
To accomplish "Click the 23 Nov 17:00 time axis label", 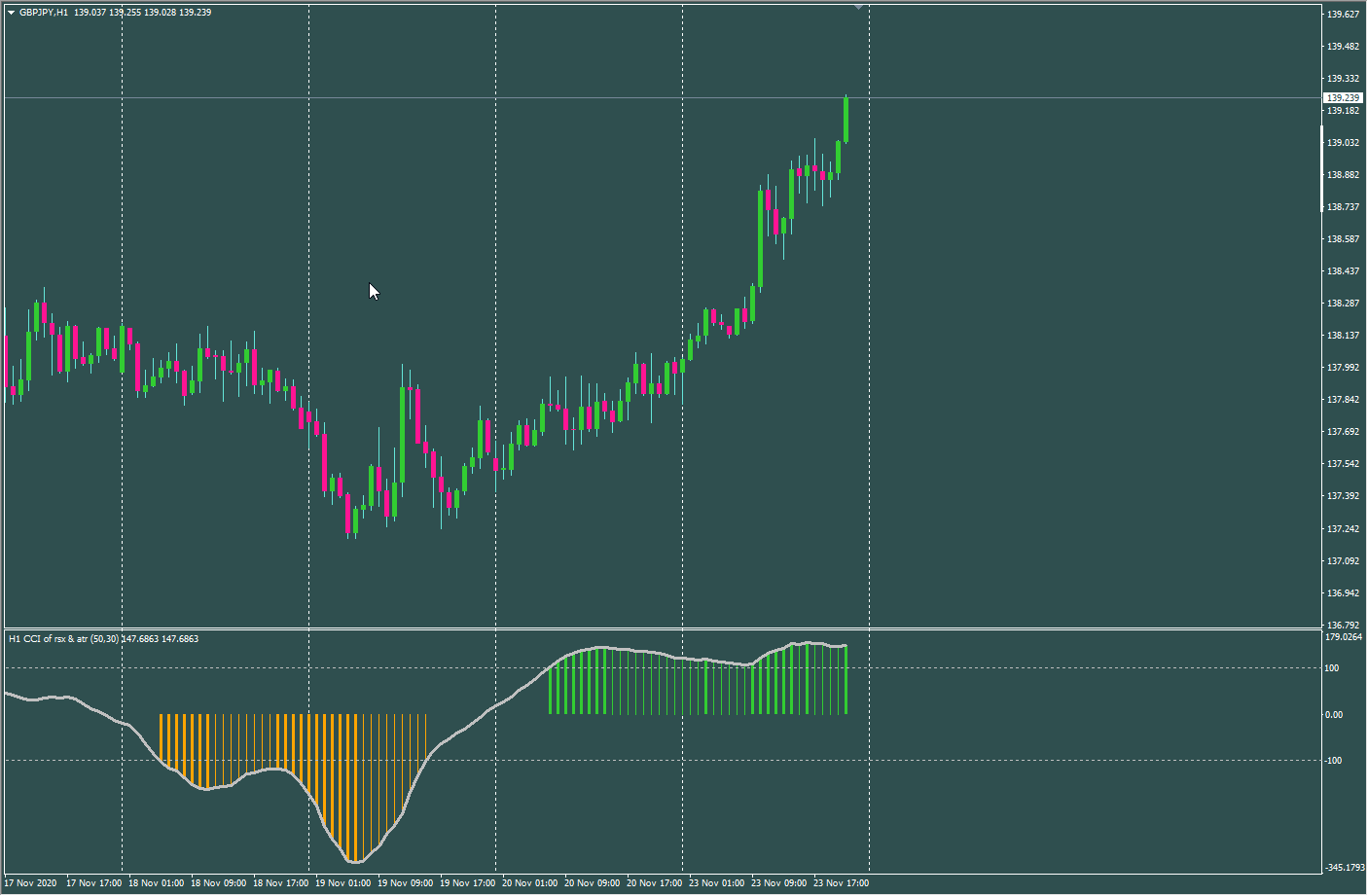I will click(842, 883).
